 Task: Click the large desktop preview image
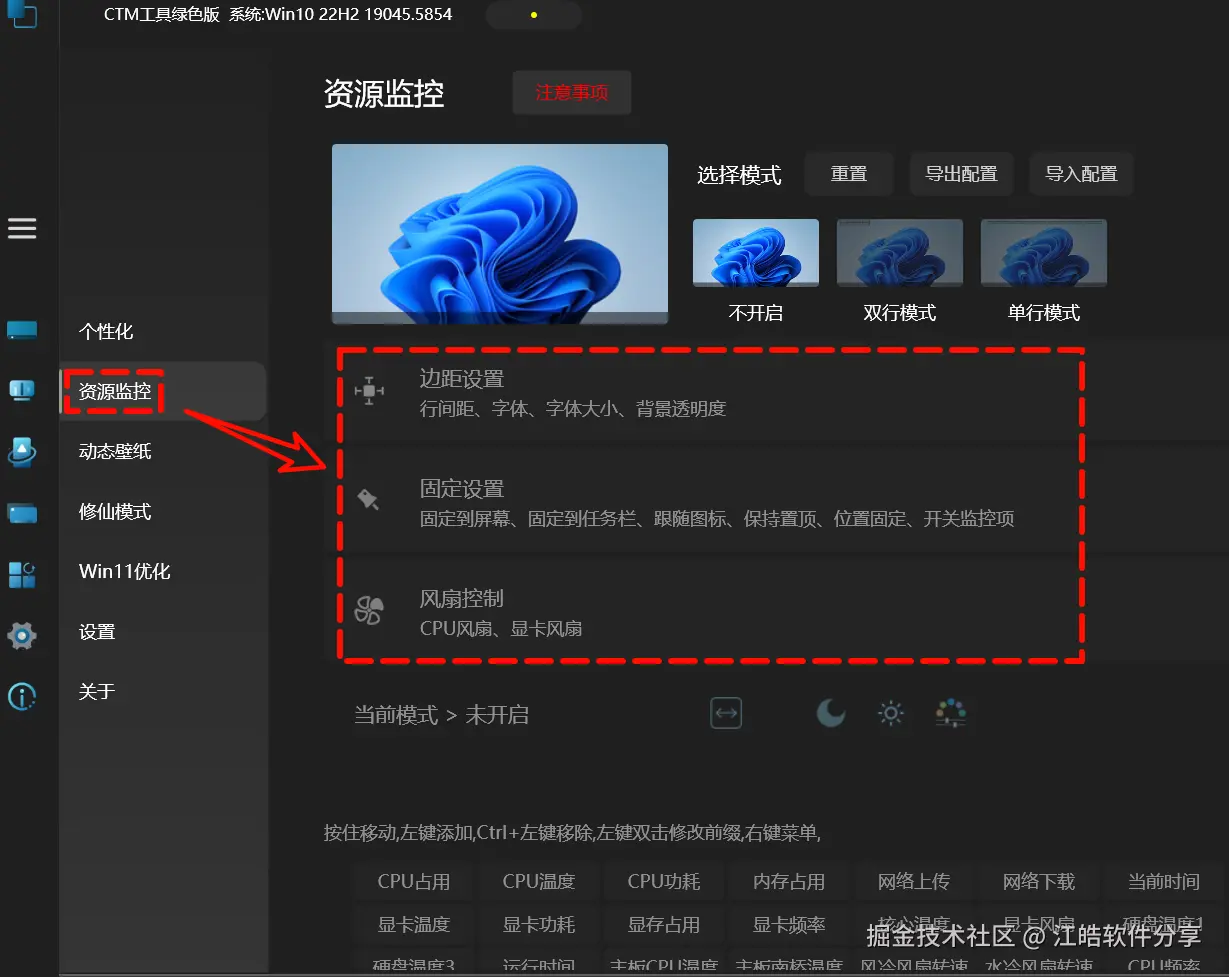pyautogui.click(x=500, y=233)
